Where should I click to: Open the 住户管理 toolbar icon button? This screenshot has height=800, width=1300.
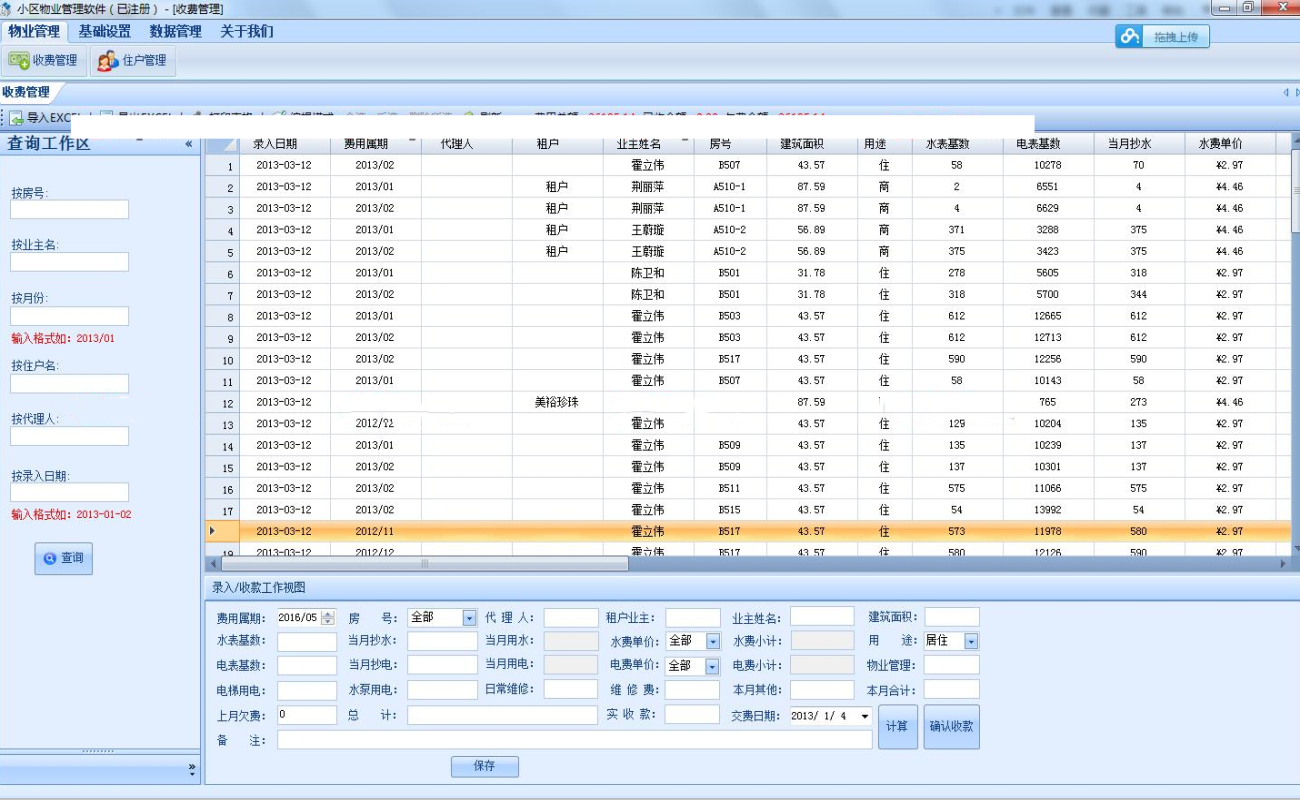click(x=133, y=60)
